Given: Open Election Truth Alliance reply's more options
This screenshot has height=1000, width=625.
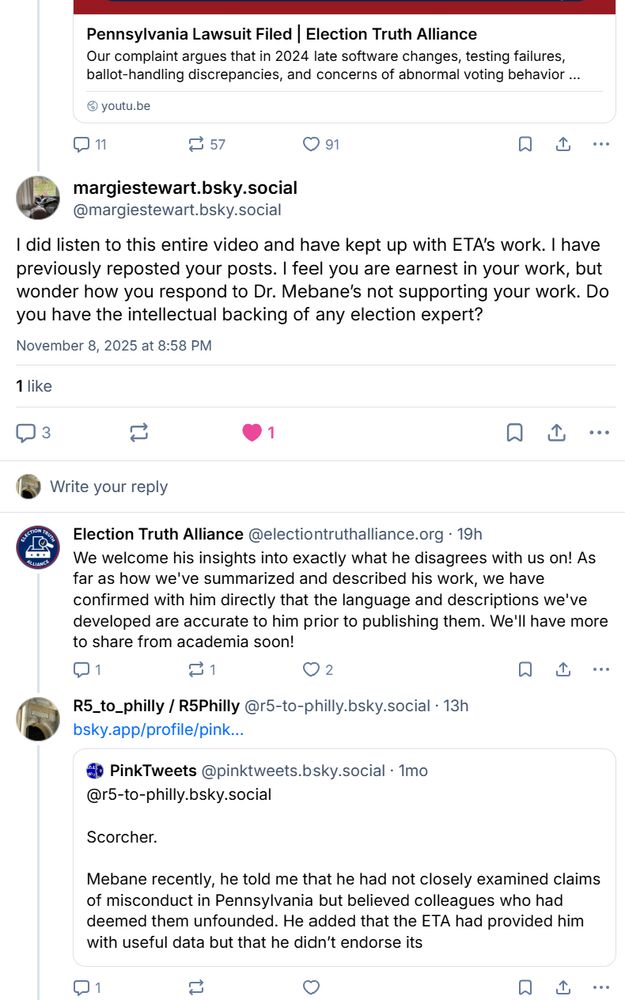Looking at the screenshot, I should pyautogui.click(x=600, y=669).
